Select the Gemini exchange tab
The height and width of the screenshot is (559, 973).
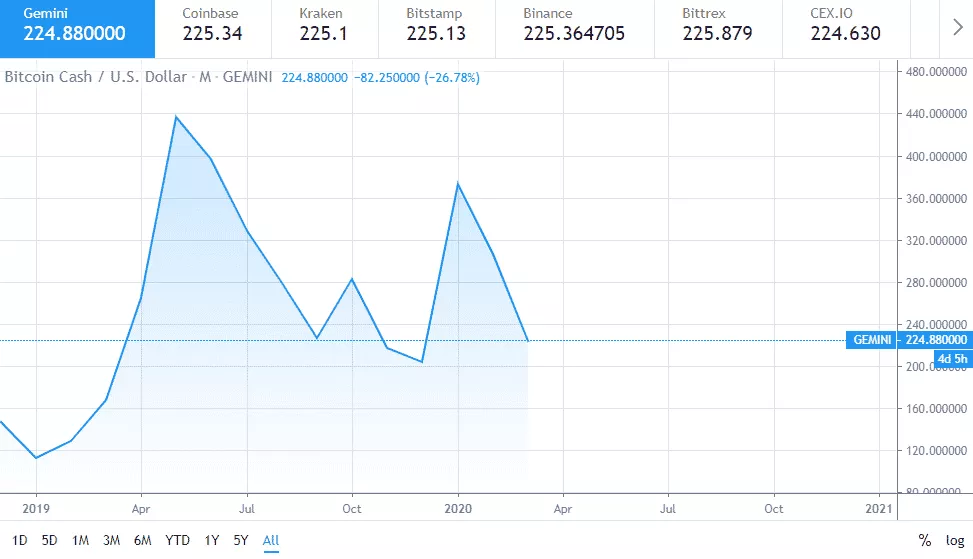(x=77, y=25)
